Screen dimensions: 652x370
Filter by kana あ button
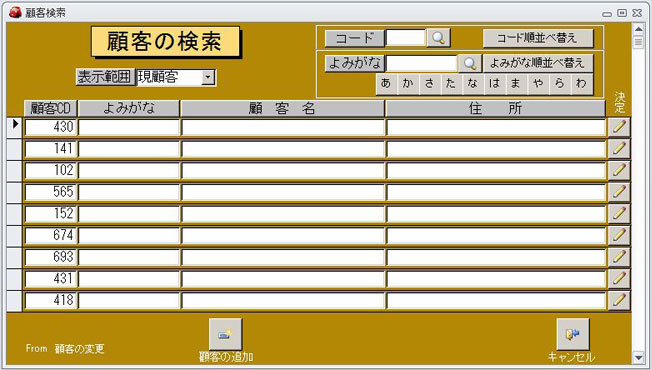click(x=386, y=84)
